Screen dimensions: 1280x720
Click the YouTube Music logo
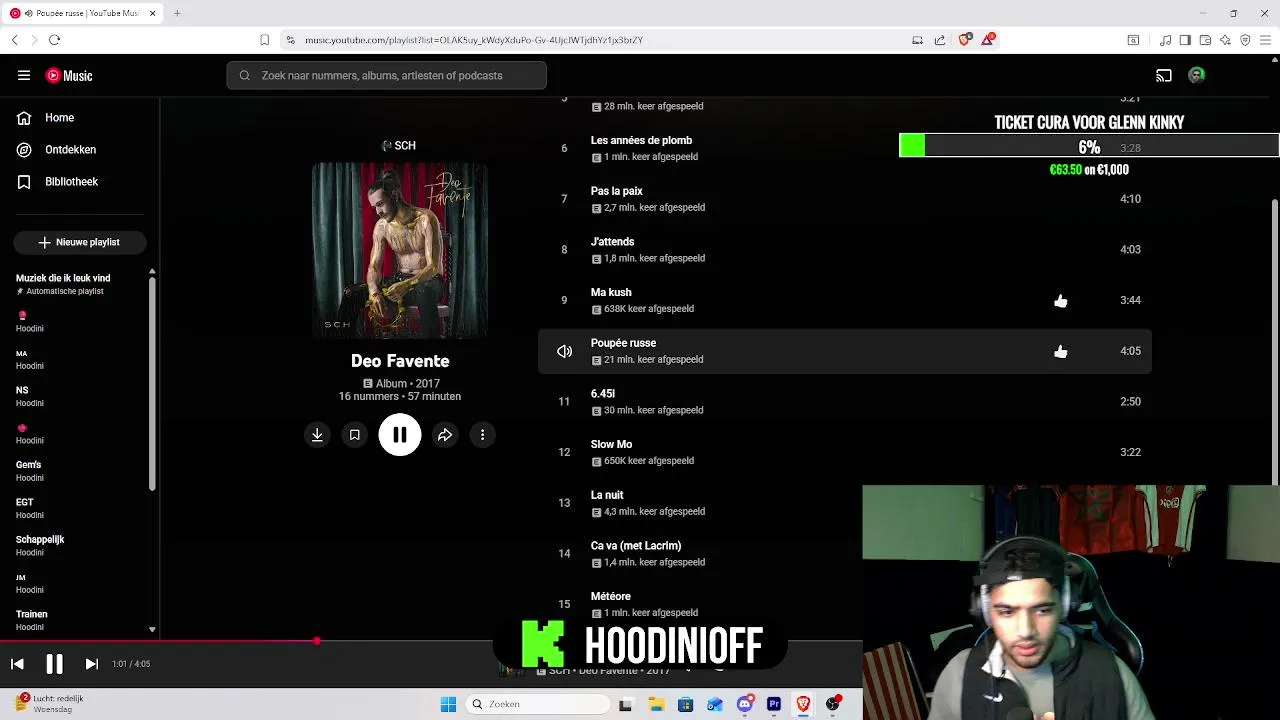click(69, 76)
